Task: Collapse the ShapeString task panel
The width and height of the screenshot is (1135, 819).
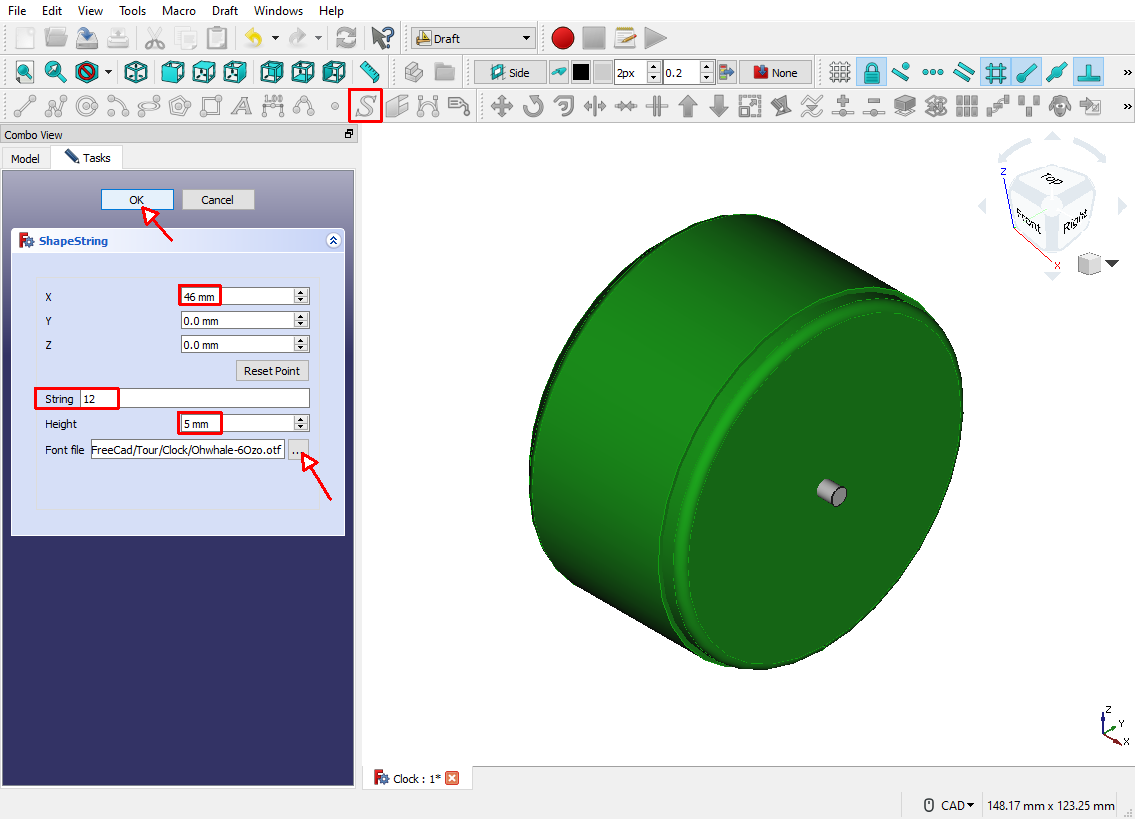Action: click(x=333, y=240)
